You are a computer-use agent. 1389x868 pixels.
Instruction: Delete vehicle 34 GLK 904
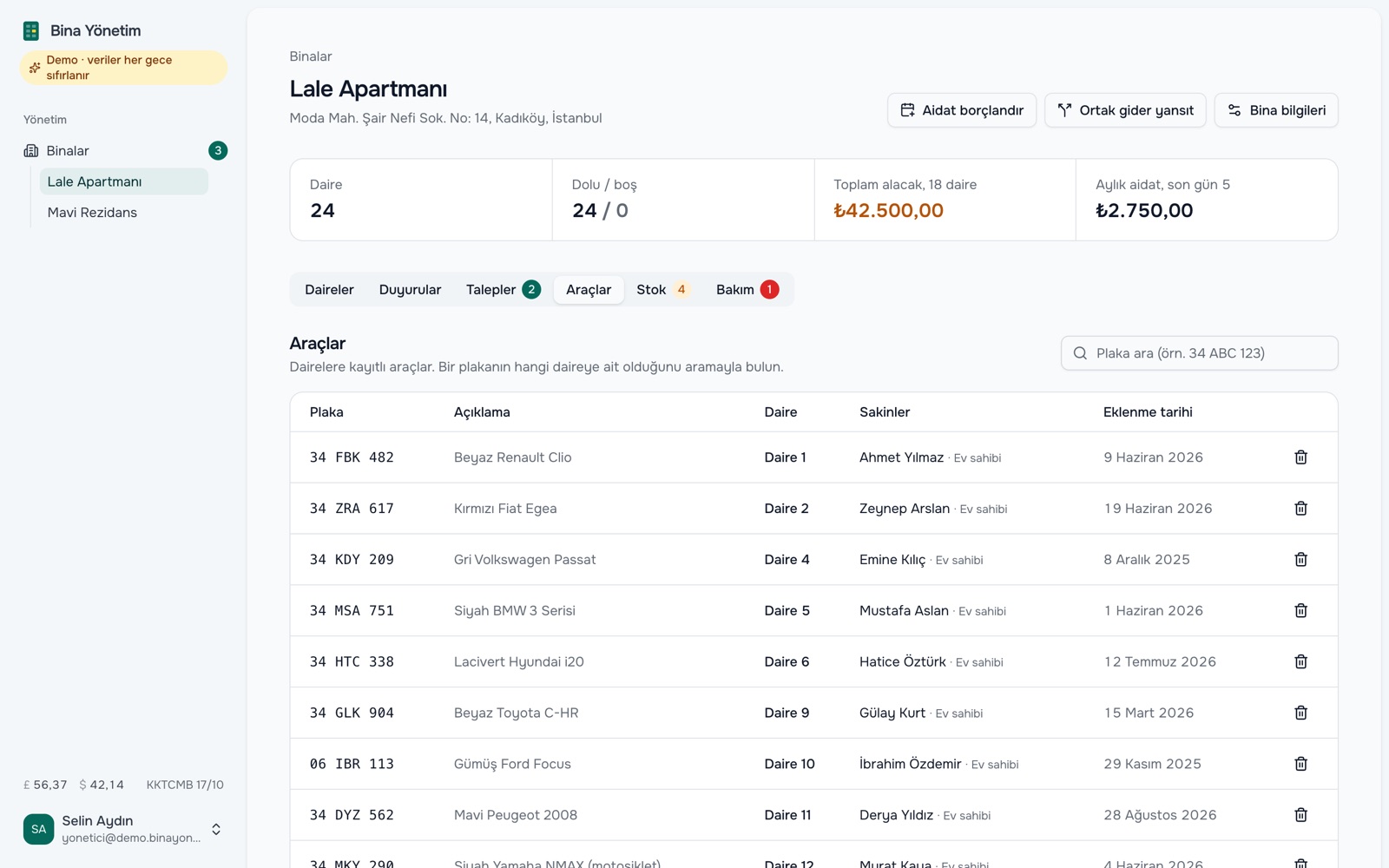1300,713
